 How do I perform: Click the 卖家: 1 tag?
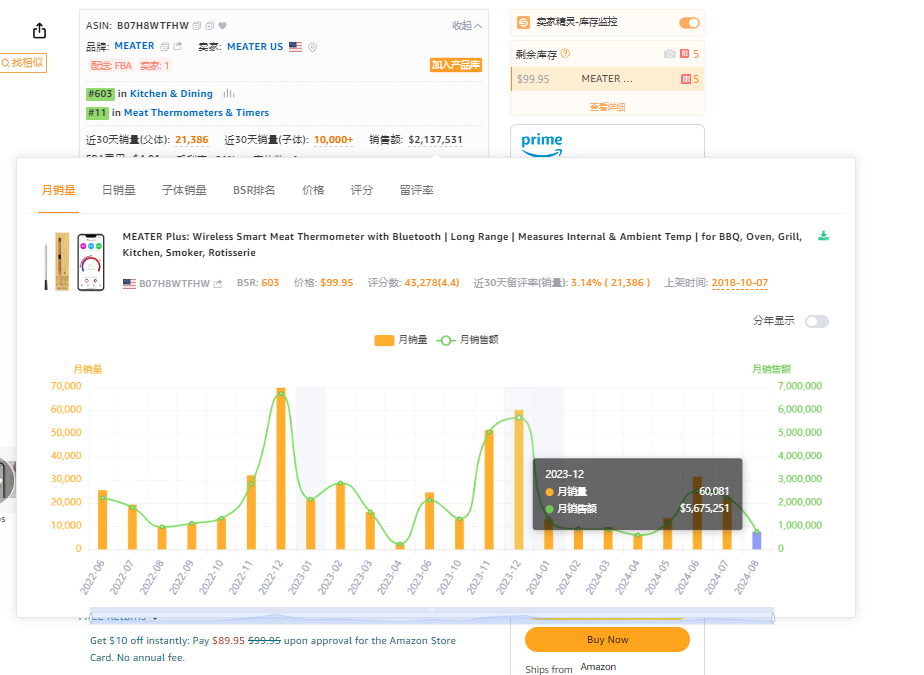coord(155,65)
